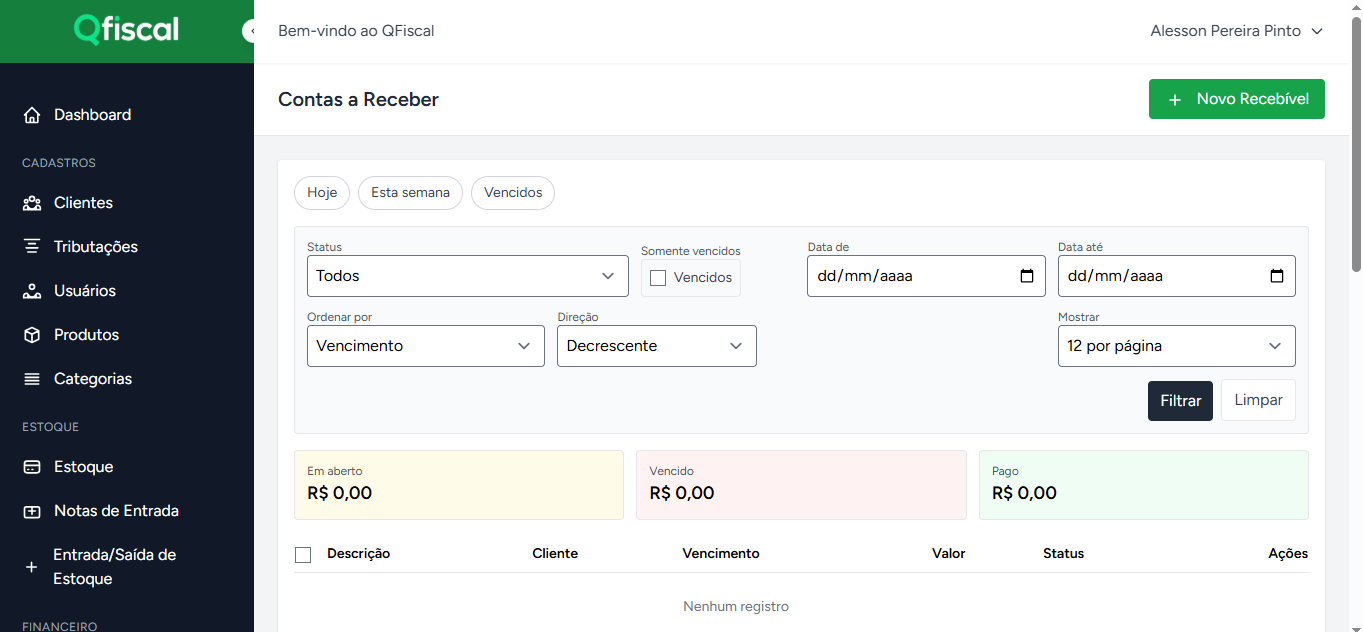Screen dimensions: 1363x632
Task: Enable the Vencidos checkbox filter
Action: click(x=658, y=278)
